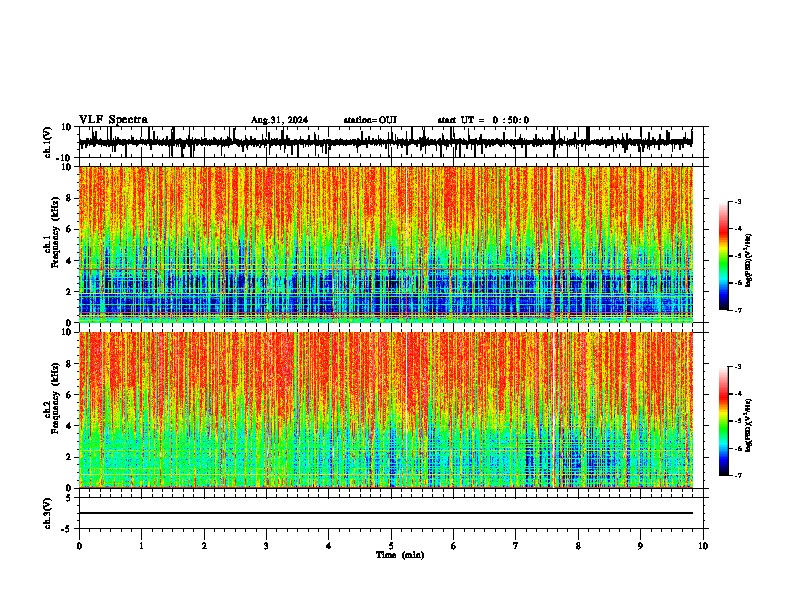Viewport: 792px width, 612px height.
Task: Click tick label "0" on the Time axis
Action: pyautogui.click(x=79, y=546)
